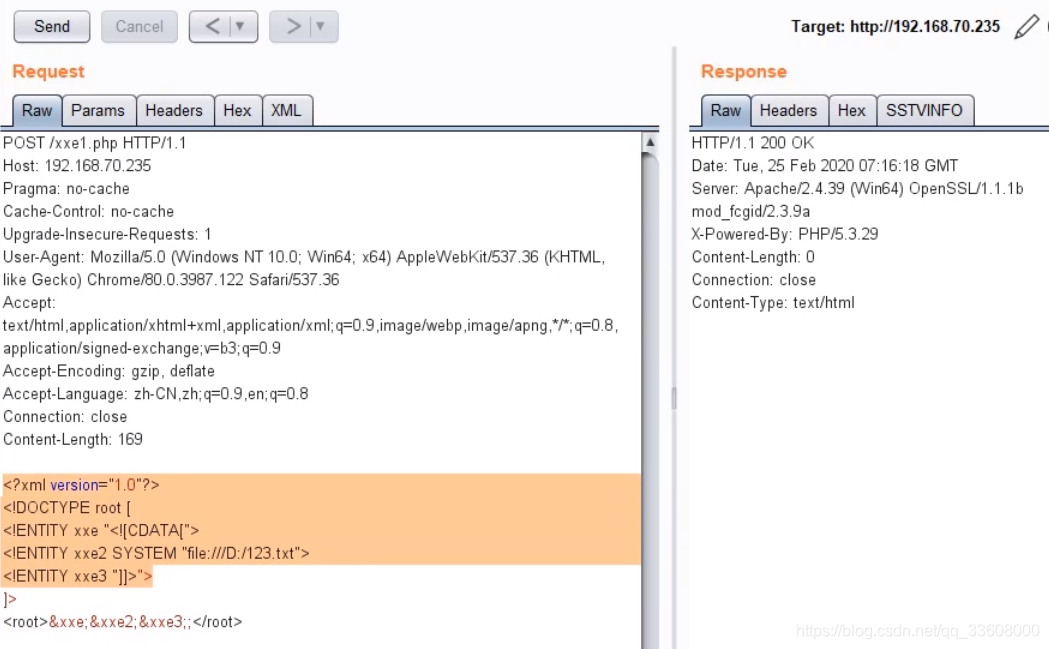The height and width of the screenshot is (649, 1049).
Task: Open the Request Headers tab
Action: [174, 110]
